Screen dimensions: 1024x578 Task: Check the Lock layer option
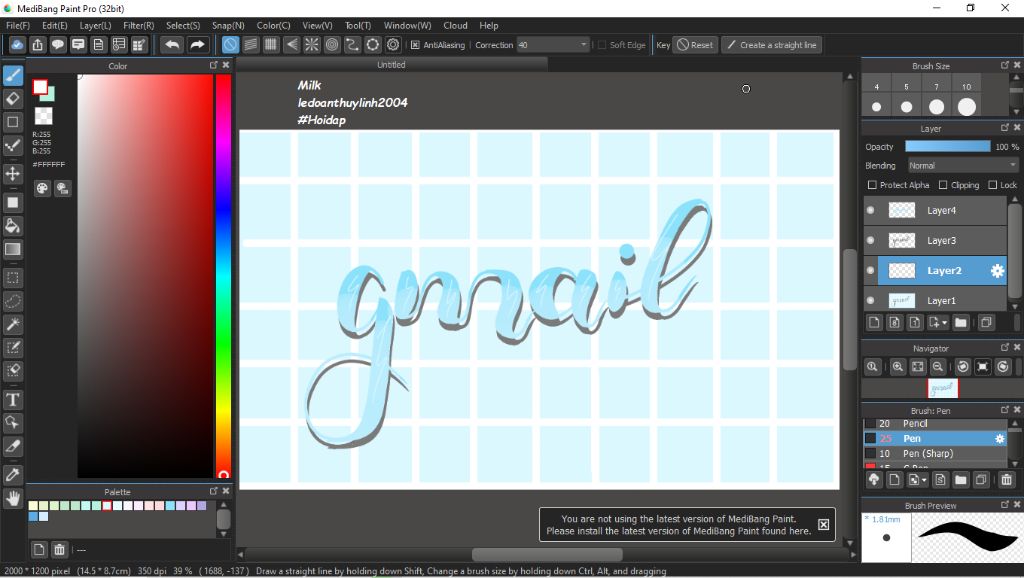tap(993, 185)
